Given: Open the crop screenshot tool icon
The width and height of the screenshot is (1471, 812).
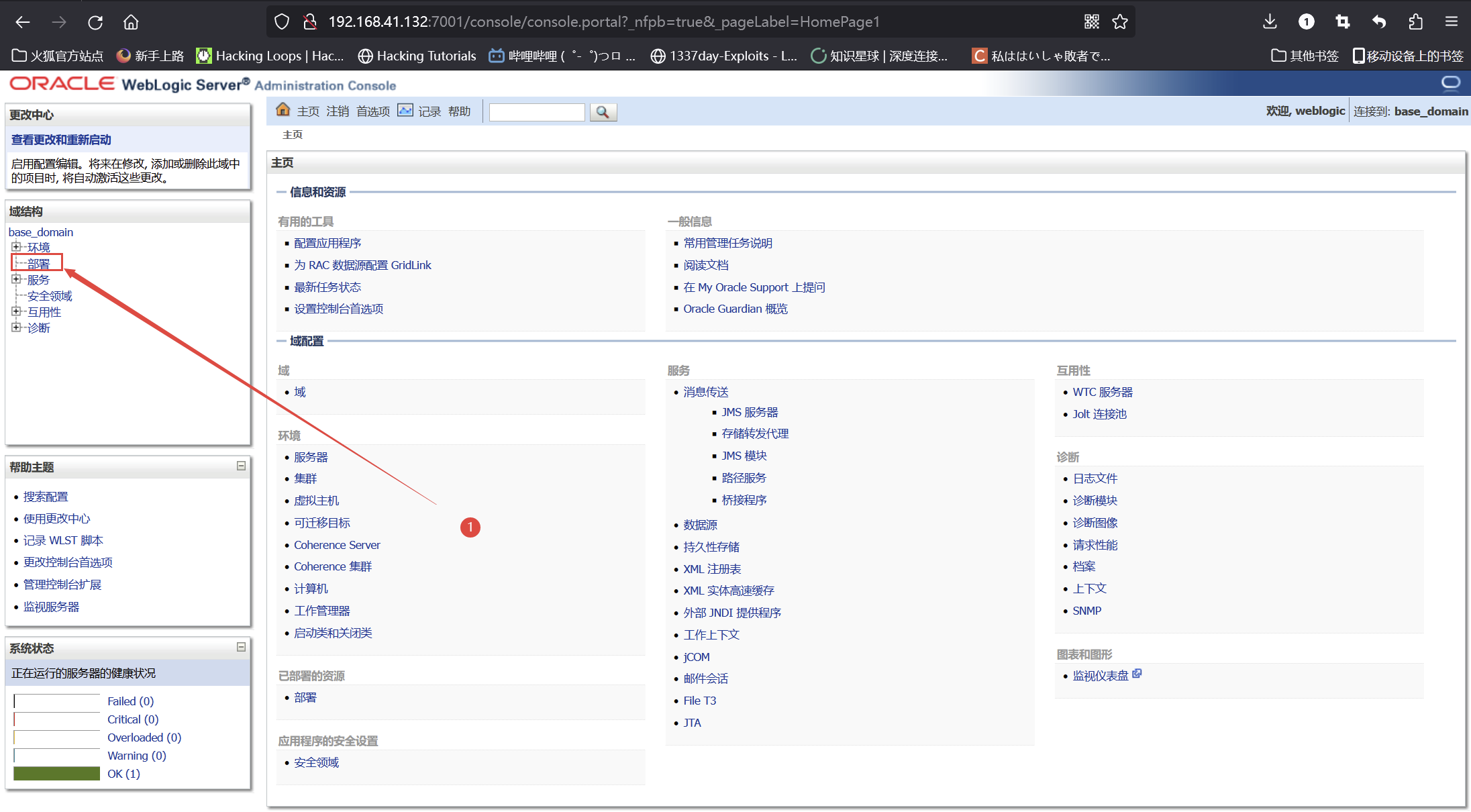Looking at the screenshot, I should [1342, 22].
